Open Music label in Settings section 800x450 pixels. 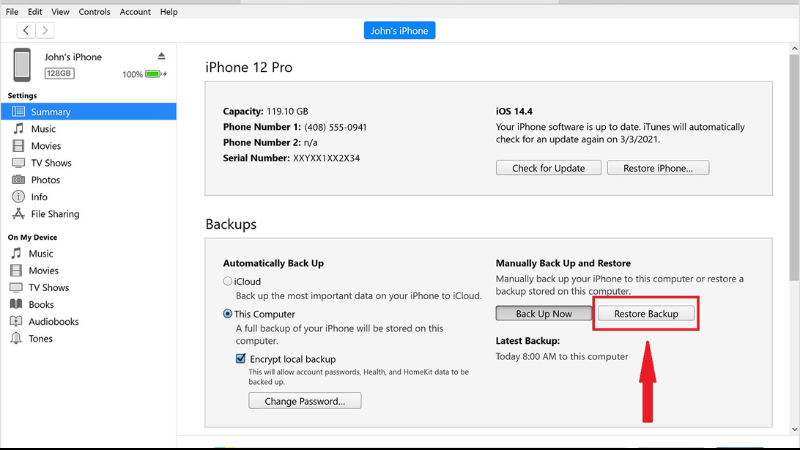43,129
